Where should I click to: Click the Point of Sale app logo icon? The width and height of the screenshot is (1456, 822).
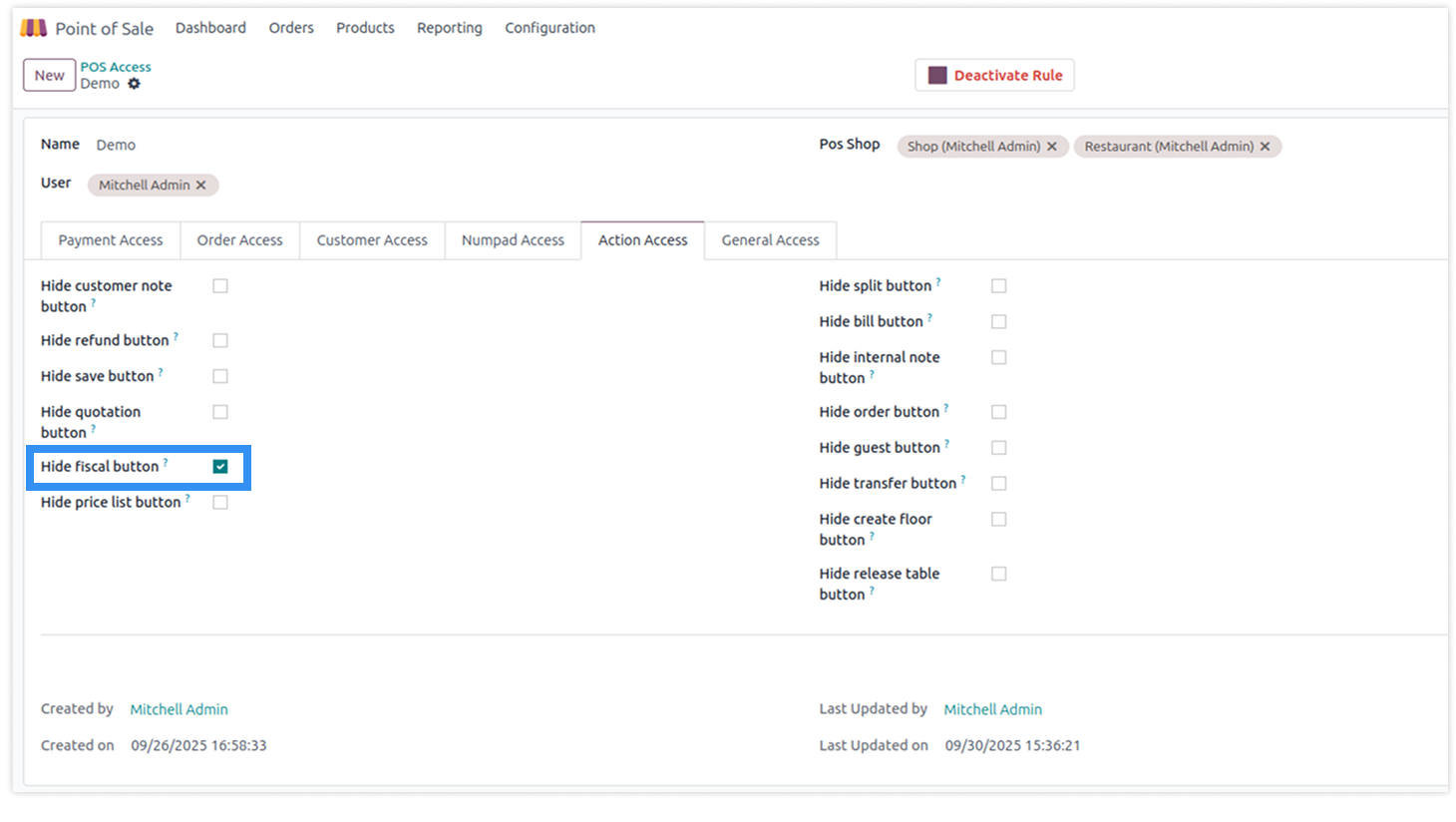click(34, 28)
